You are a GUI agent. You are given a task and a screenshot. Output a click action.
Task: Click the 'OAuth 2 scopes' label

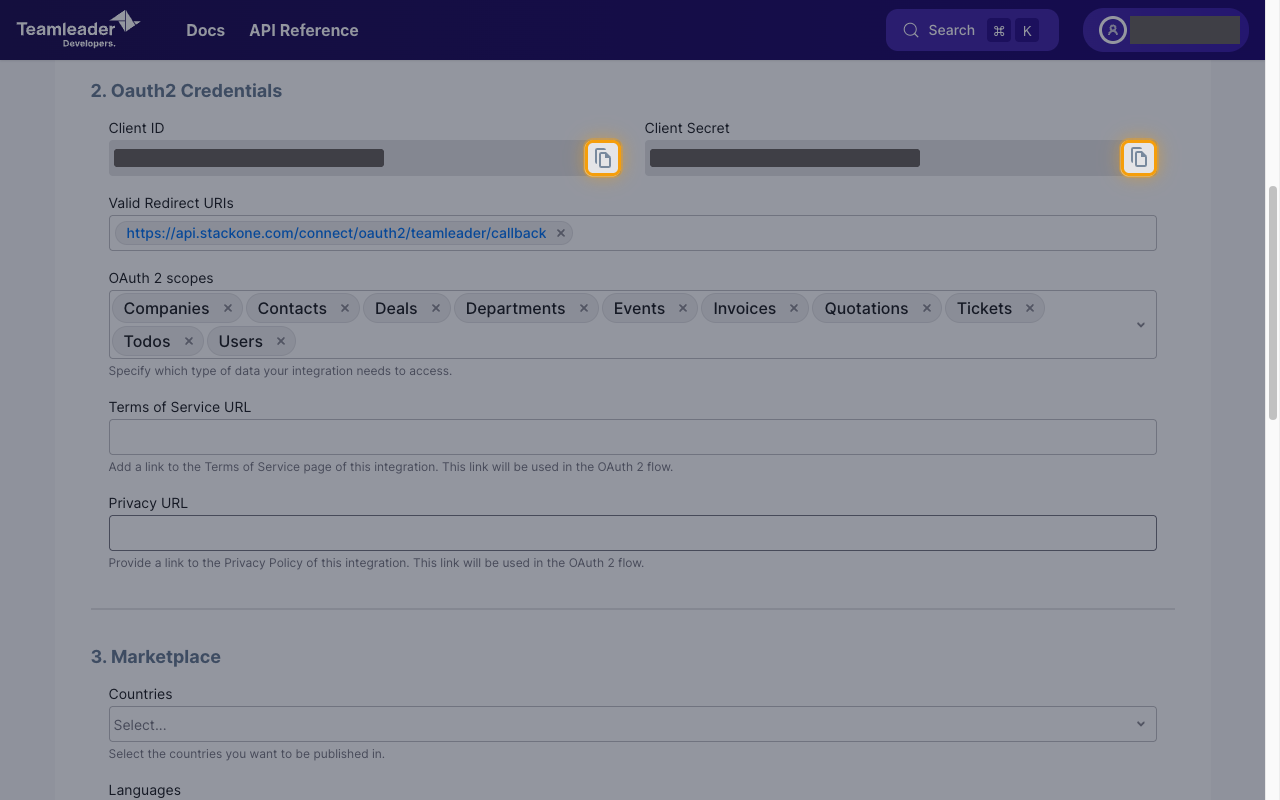[x=161, y=278]
